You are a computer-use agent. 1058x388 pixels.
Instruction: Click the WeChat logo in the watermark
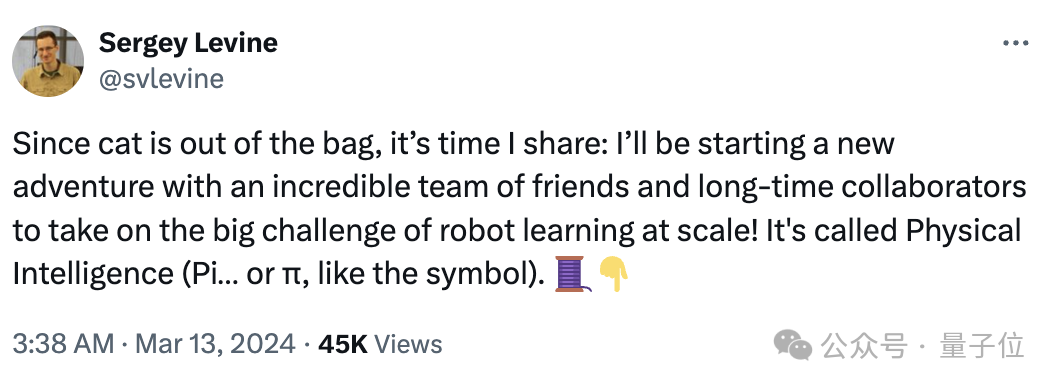click(793, 345)
